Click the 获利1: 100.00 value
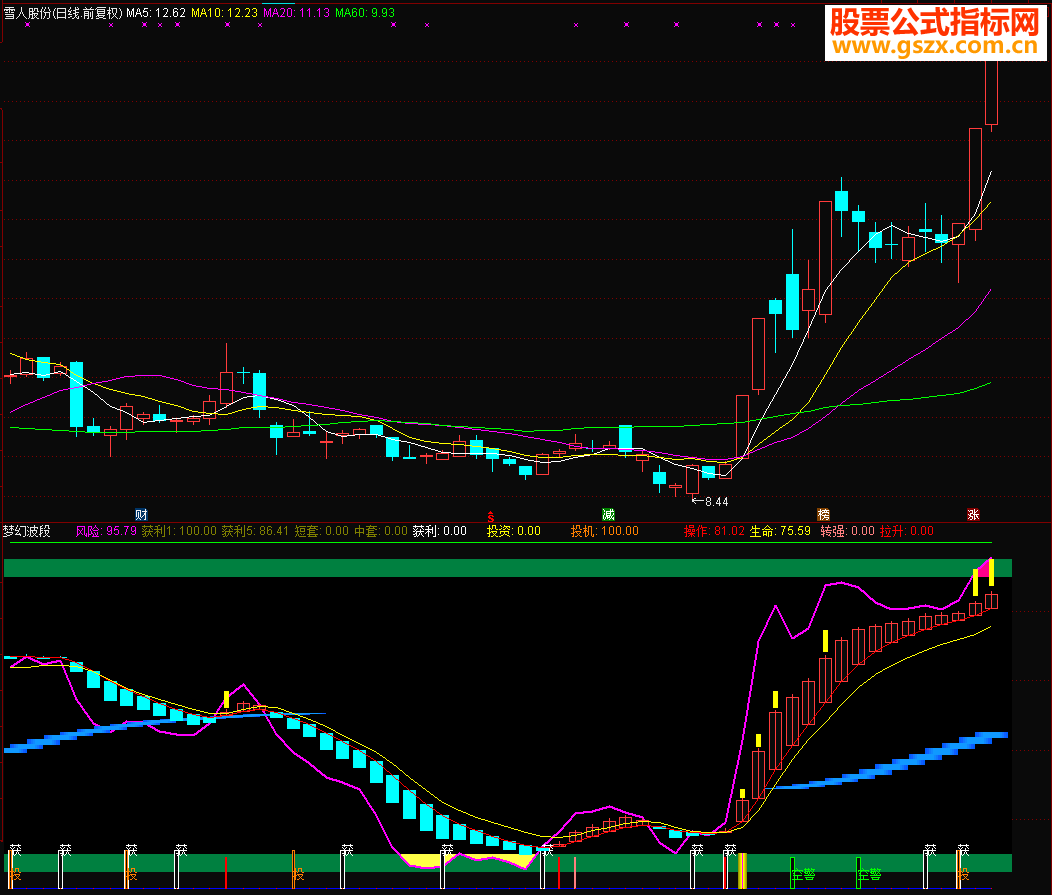 tap(179, 531)
